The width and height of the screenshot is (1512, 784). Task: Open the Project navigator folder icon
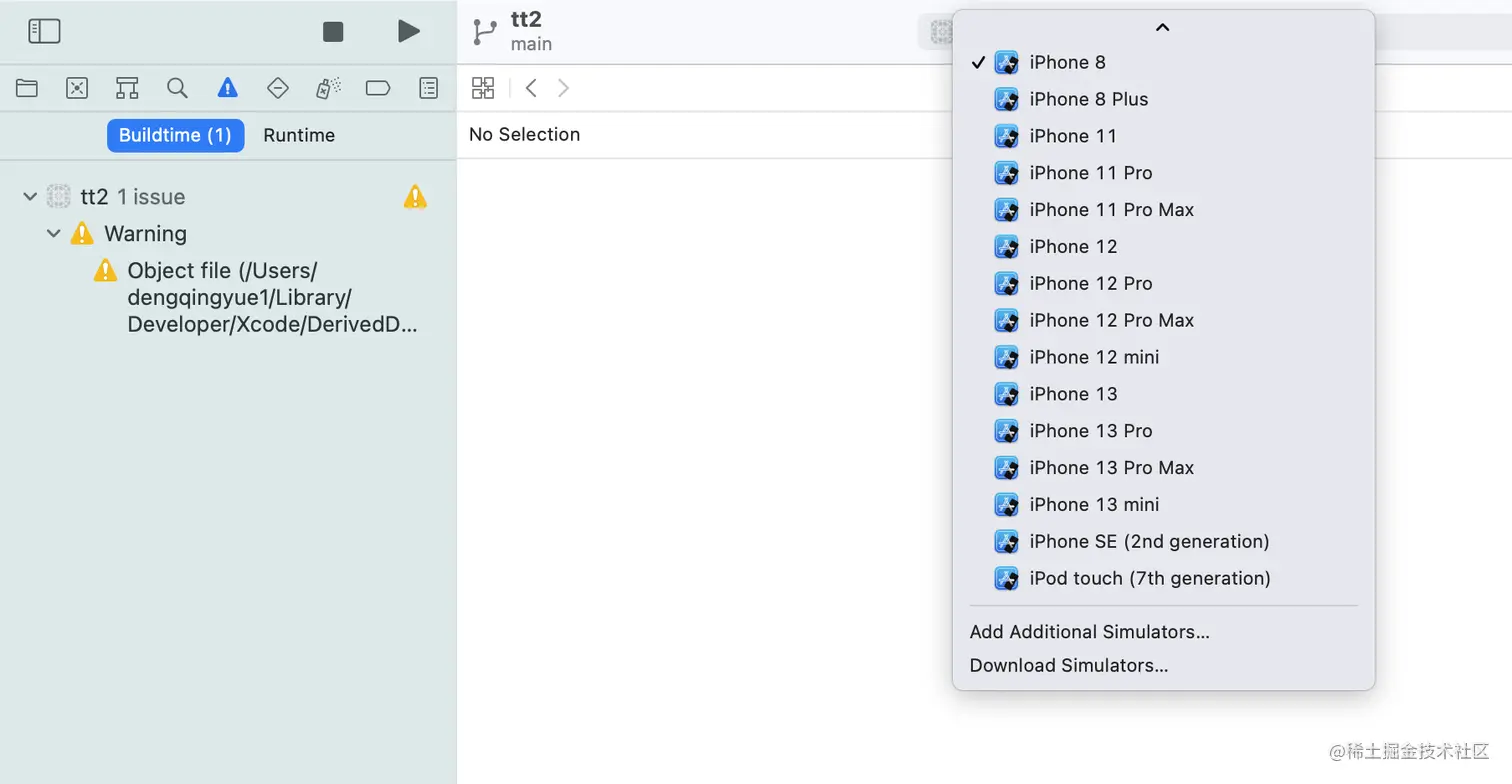coord(27,88)
